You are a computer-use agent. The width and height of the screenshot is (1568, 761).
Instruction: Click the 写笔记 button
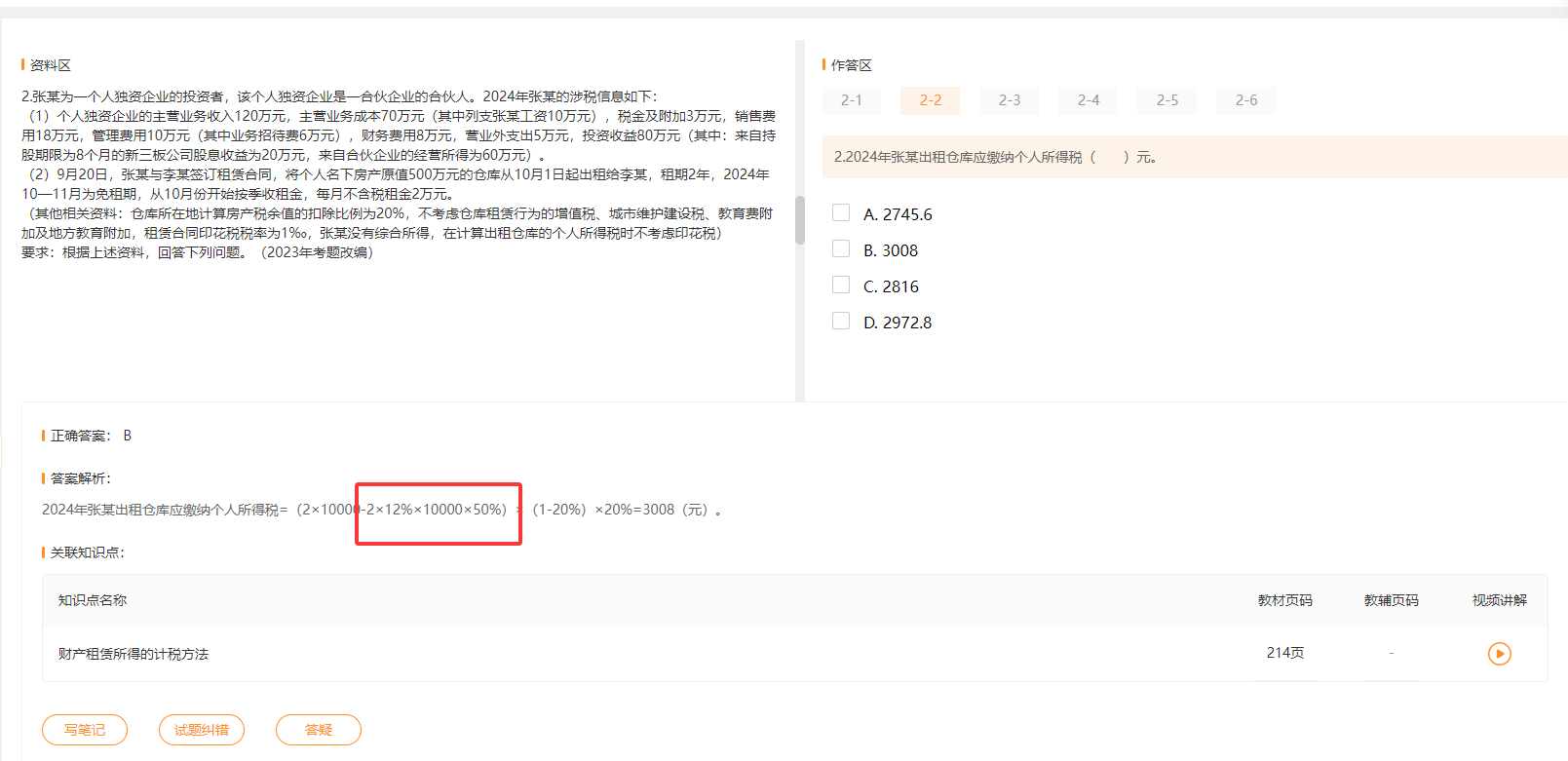click(85, 730)
